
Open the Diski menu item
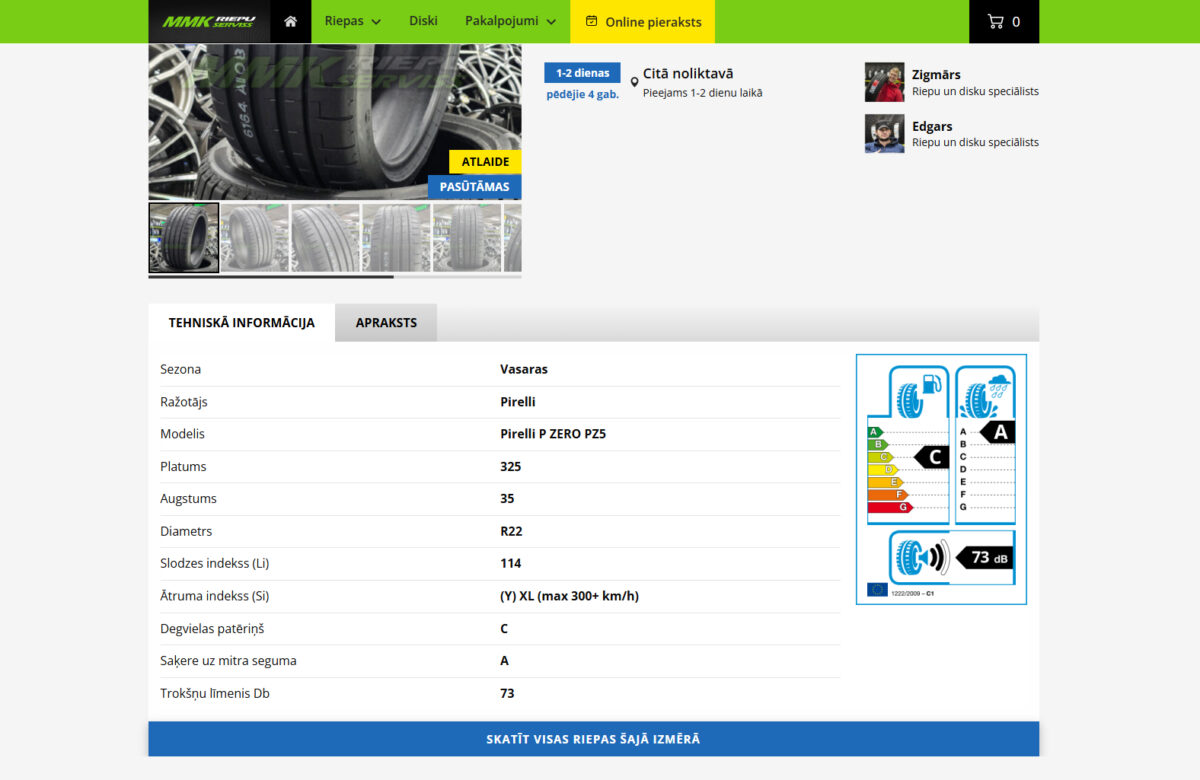423,21
